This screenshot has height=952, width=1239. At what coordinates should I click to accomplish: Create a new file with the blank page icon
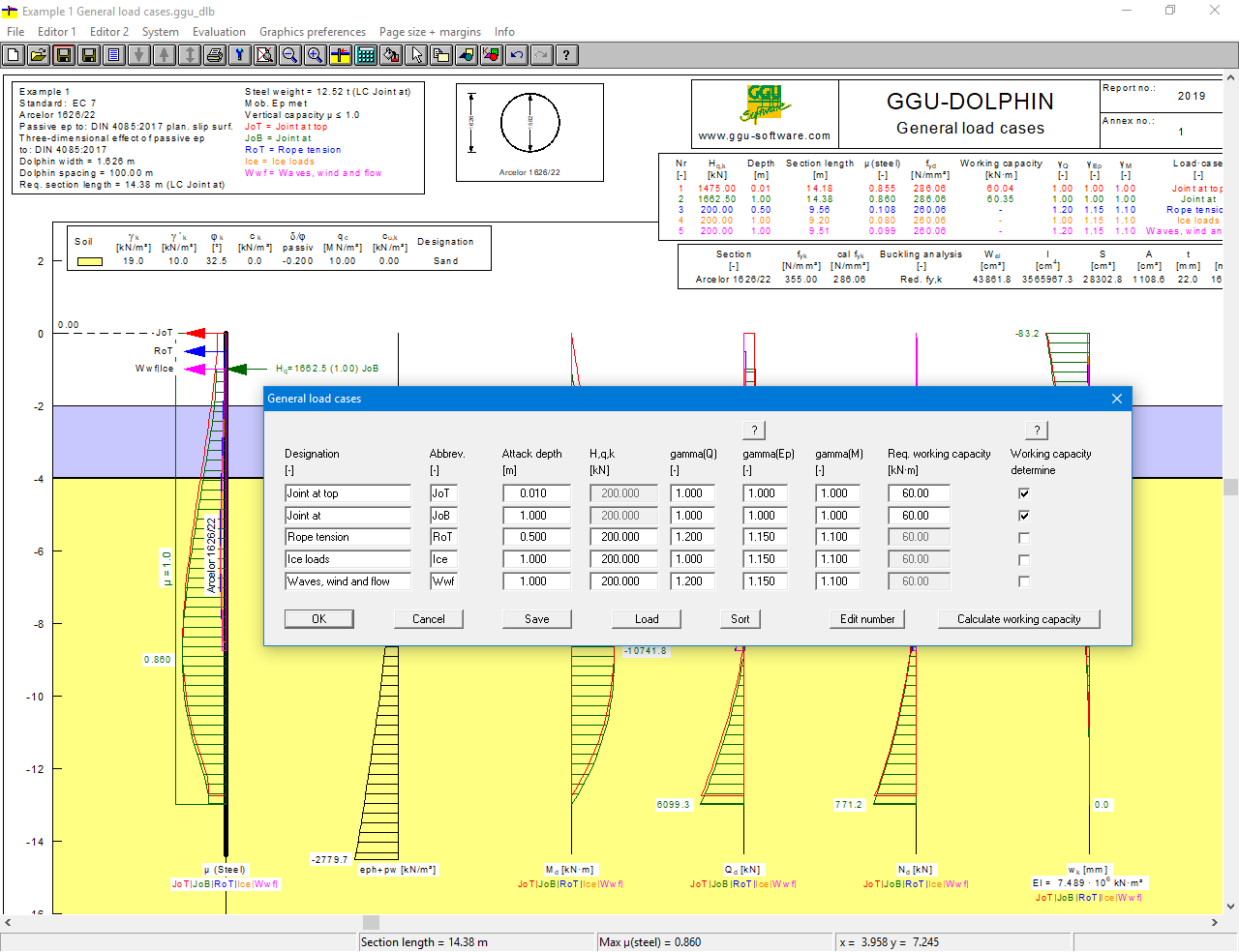(x=14, y=55)
